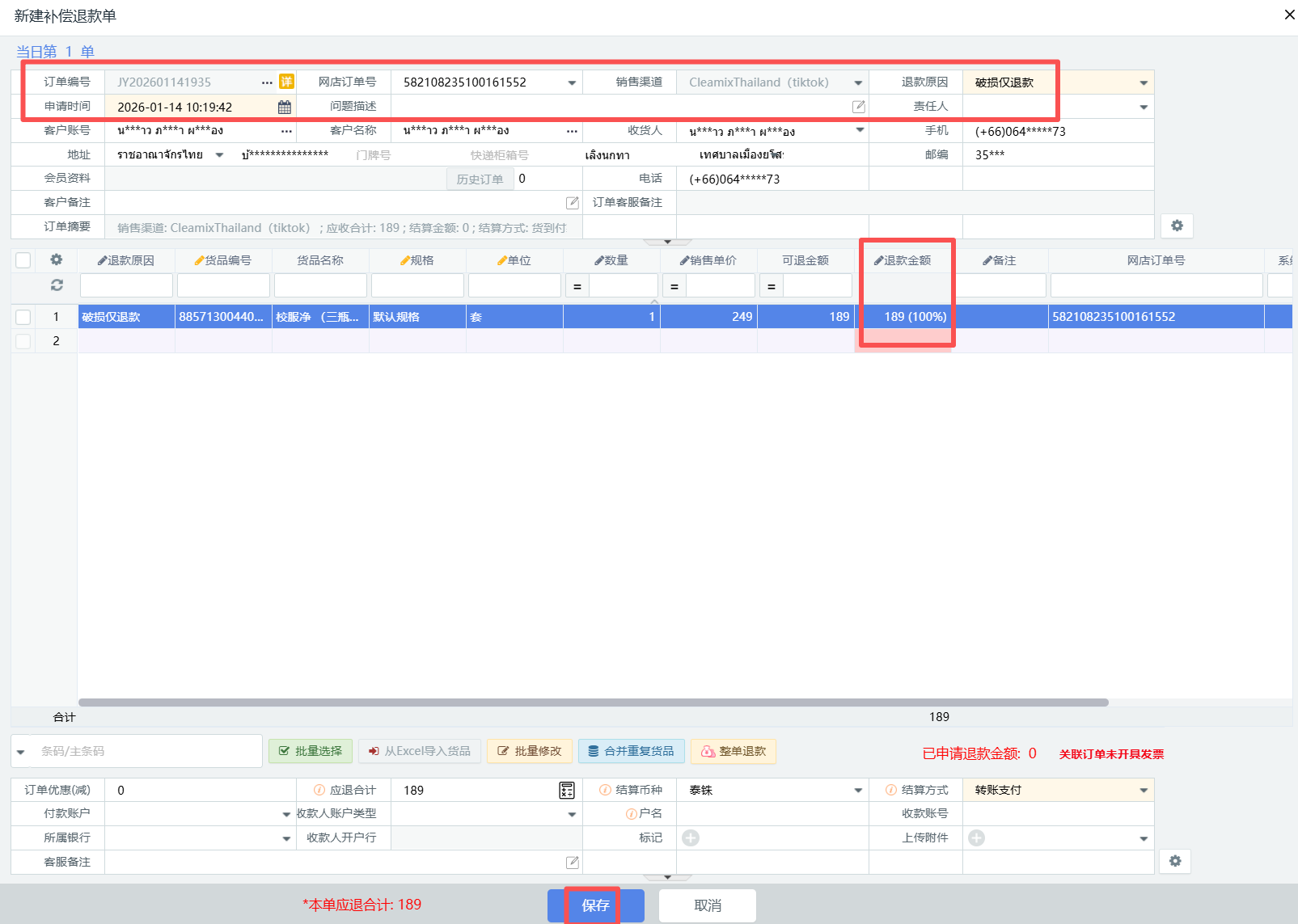1298x924 pixels.
Task: Toggle select-all checkbox in table header
Action: (x=23, y=260)
